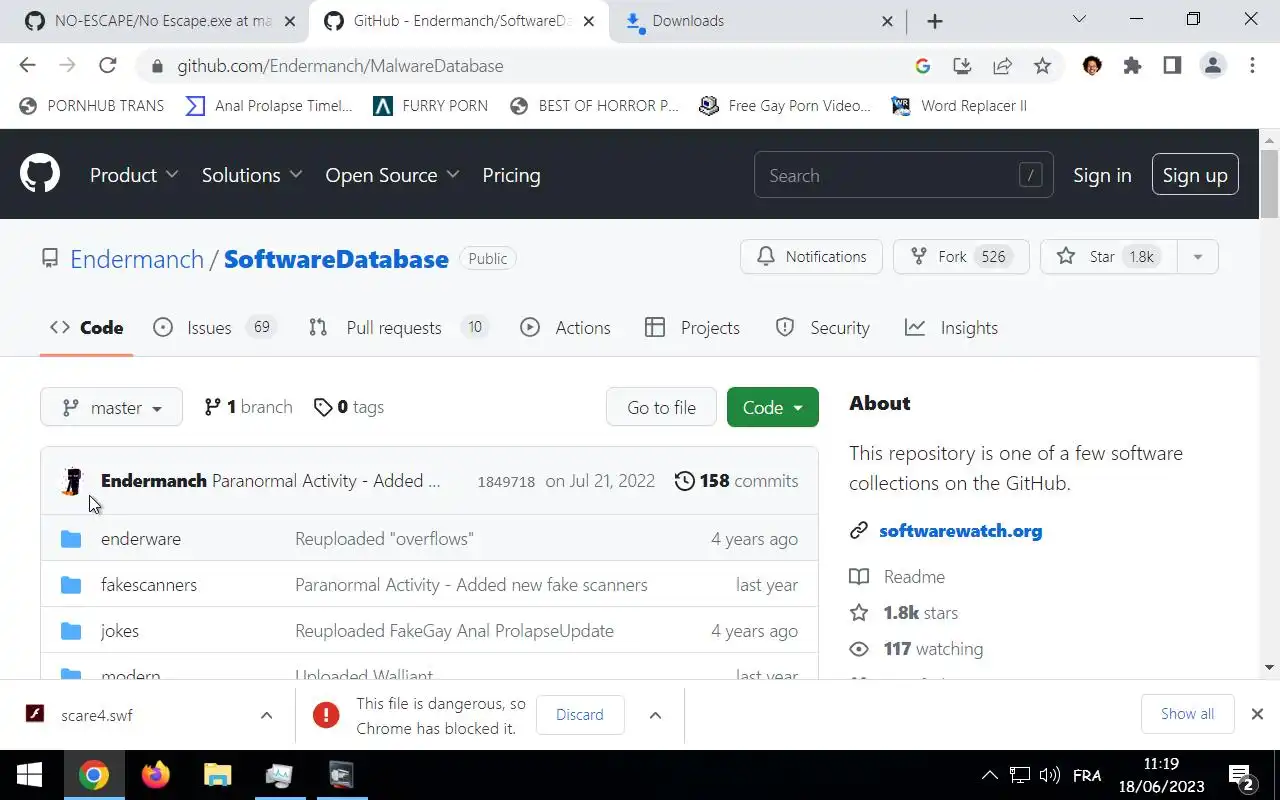The height and width of the screenshot is (800, 1280).
Task: Open the Star lists dropdown arrow
Action: click(x=1198, y=257)
